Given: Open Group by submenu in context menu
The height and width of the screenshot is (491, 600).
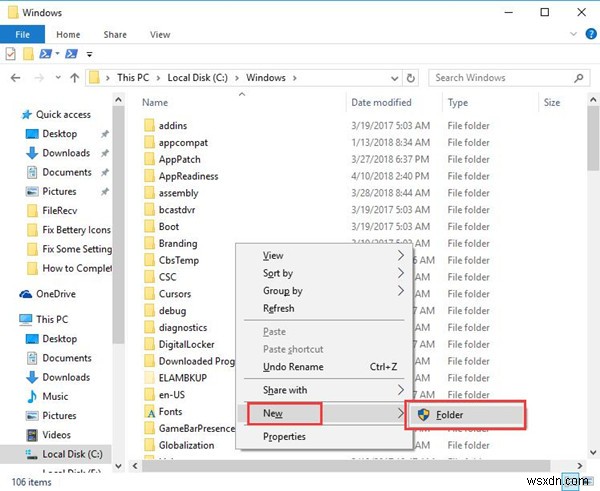Looking at the screenshot, I should 324,290.
